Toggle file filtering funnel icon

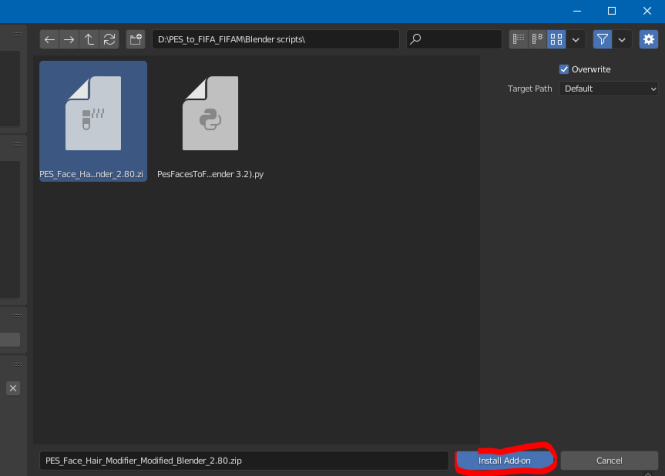[x=602, y=39]
